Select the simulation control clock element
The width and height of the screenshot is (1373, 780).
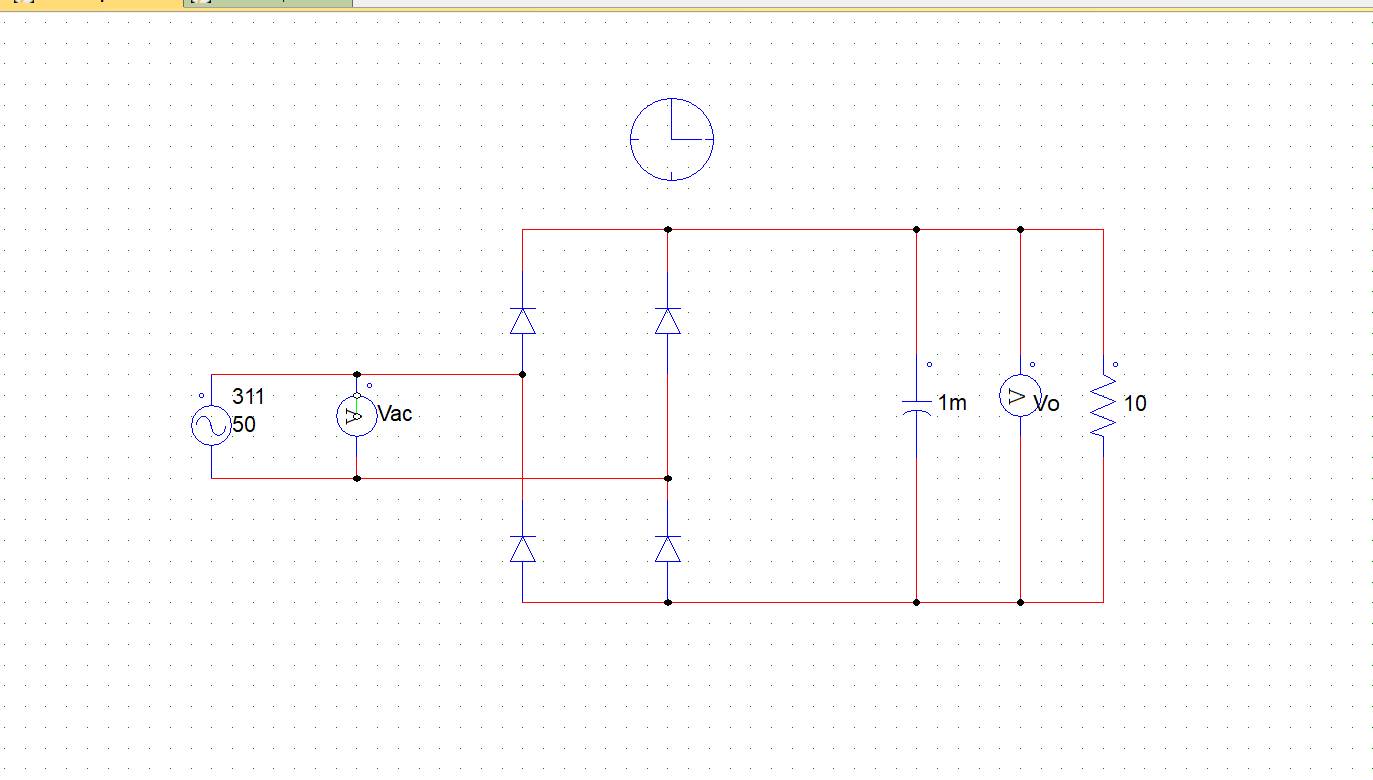(x=672, y=139)
